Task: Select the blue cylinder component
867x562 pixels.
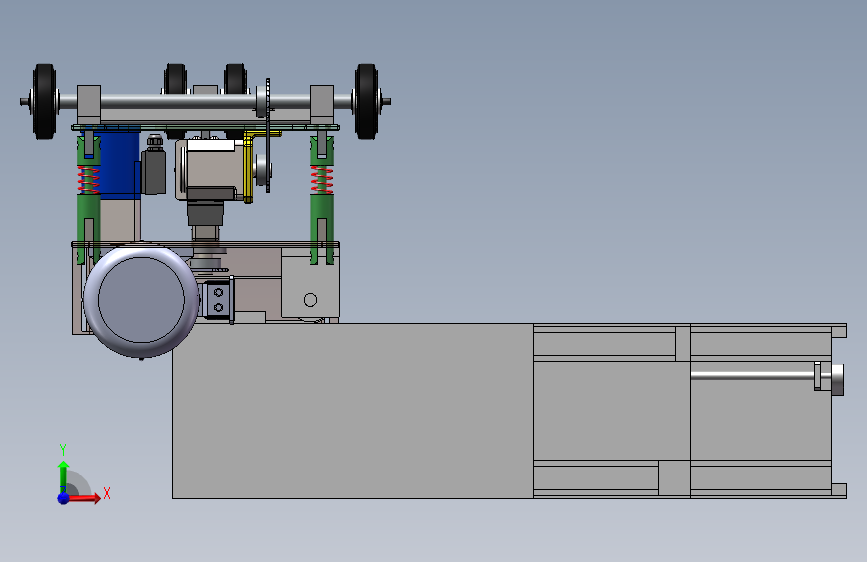Action: coord(118,165)
